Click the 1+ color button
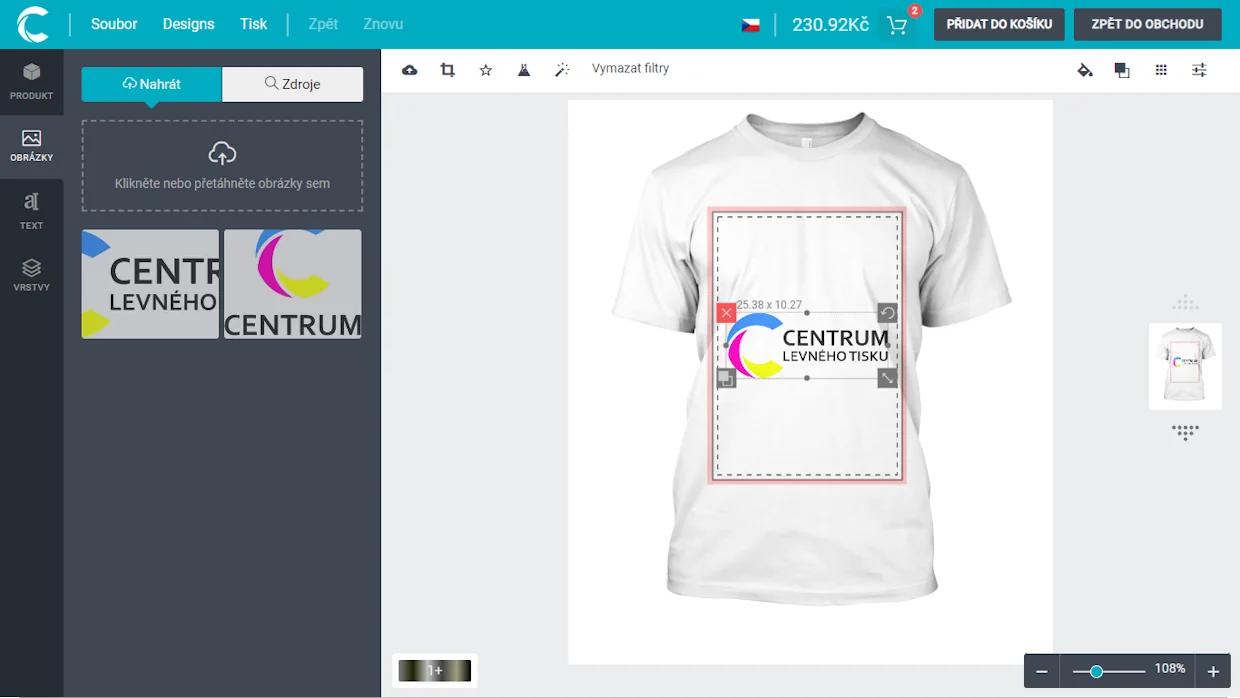 click(435, 671)
